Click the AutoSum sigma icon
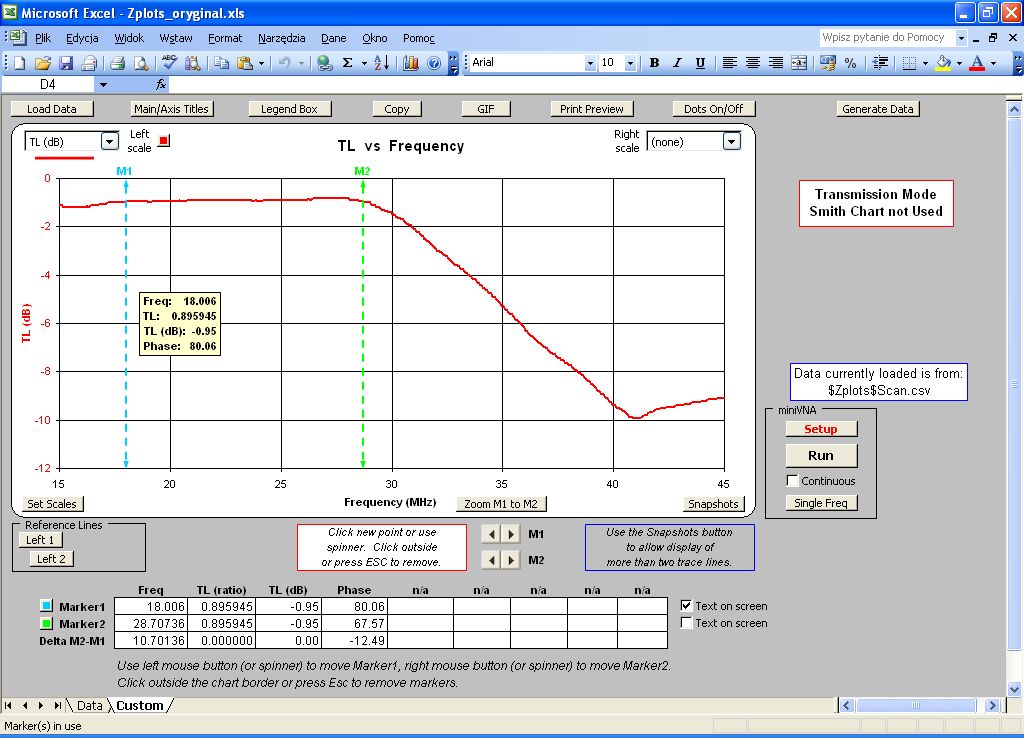 coord(348,63)
